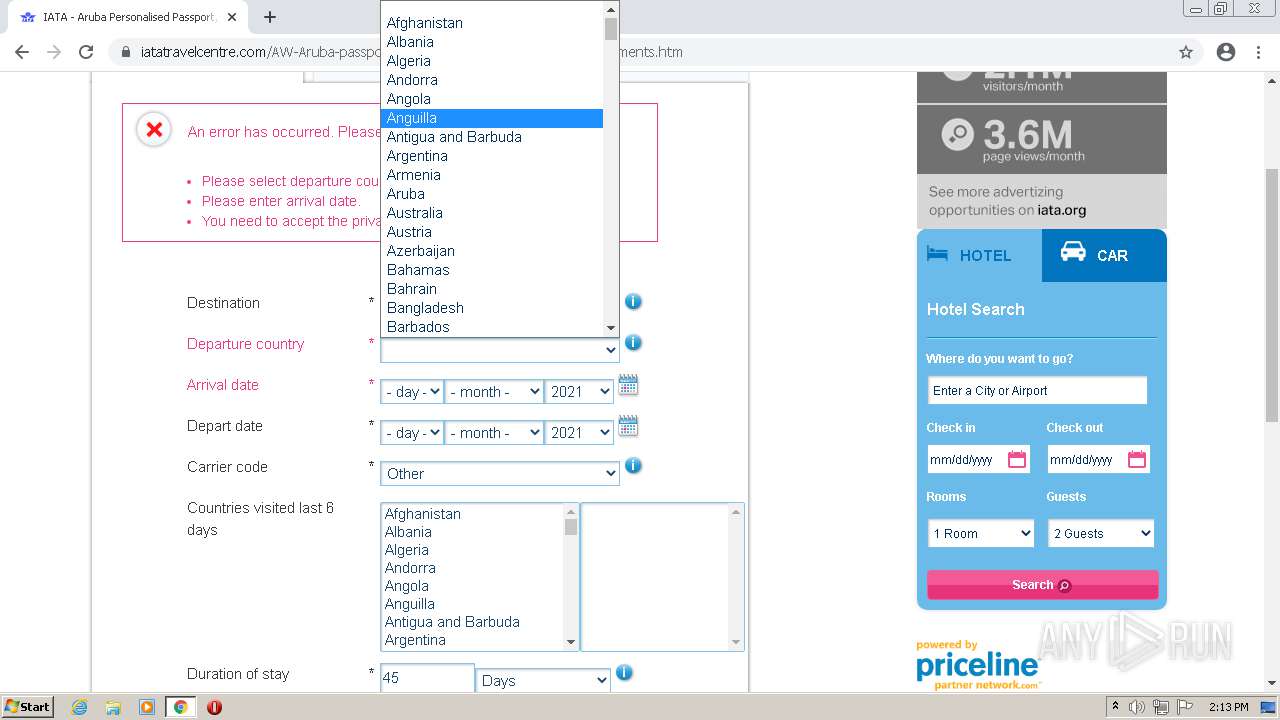1280x720 pixels.
Task: Click the dropdown list scroll-down arrow
Action: pyautogui.click(x=611, y=328)
